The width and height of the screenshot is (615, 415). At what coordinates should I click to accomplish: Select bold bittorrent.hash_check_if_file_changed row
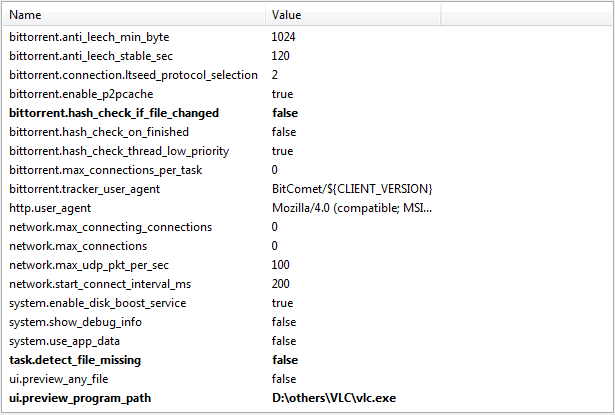point(113,113)
